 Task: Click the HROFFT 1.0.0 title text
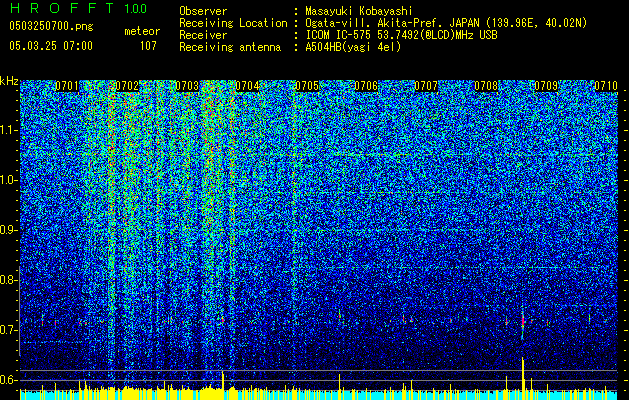(x=78, y=8)
